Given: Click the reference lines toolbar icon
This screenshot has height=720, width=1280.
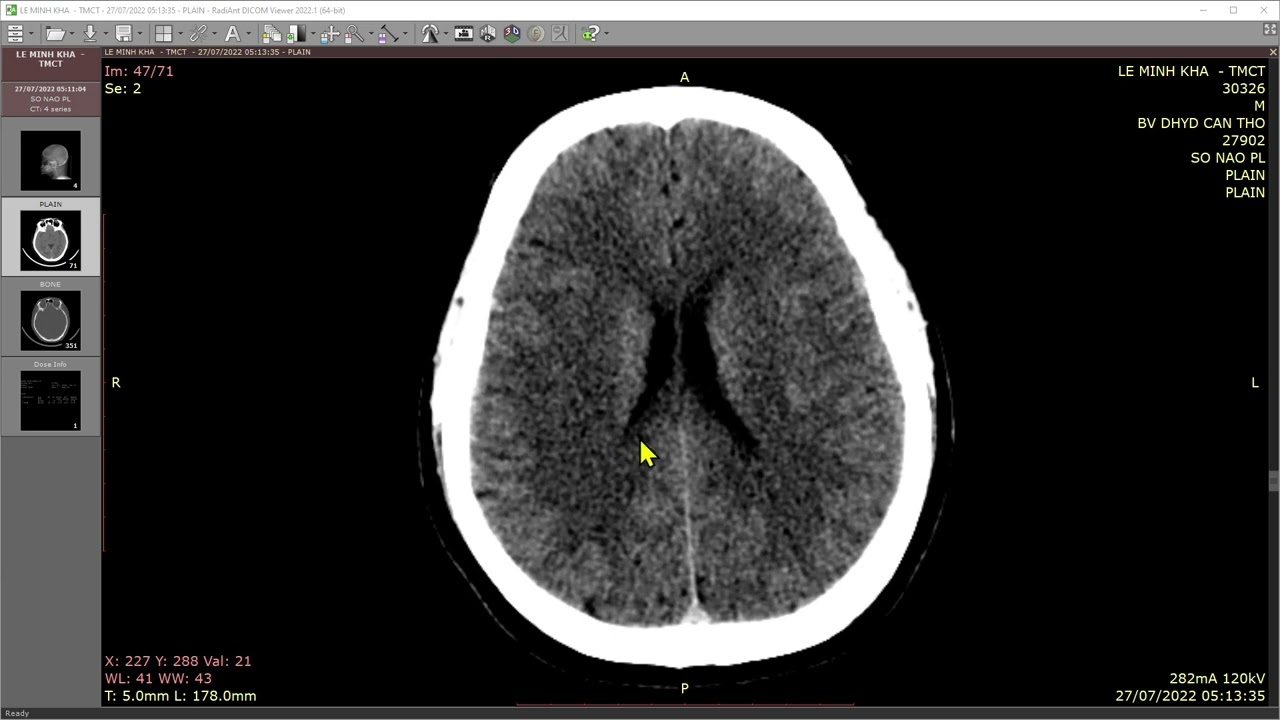Looking at the screenshot, I should click(x=430, y=33).
